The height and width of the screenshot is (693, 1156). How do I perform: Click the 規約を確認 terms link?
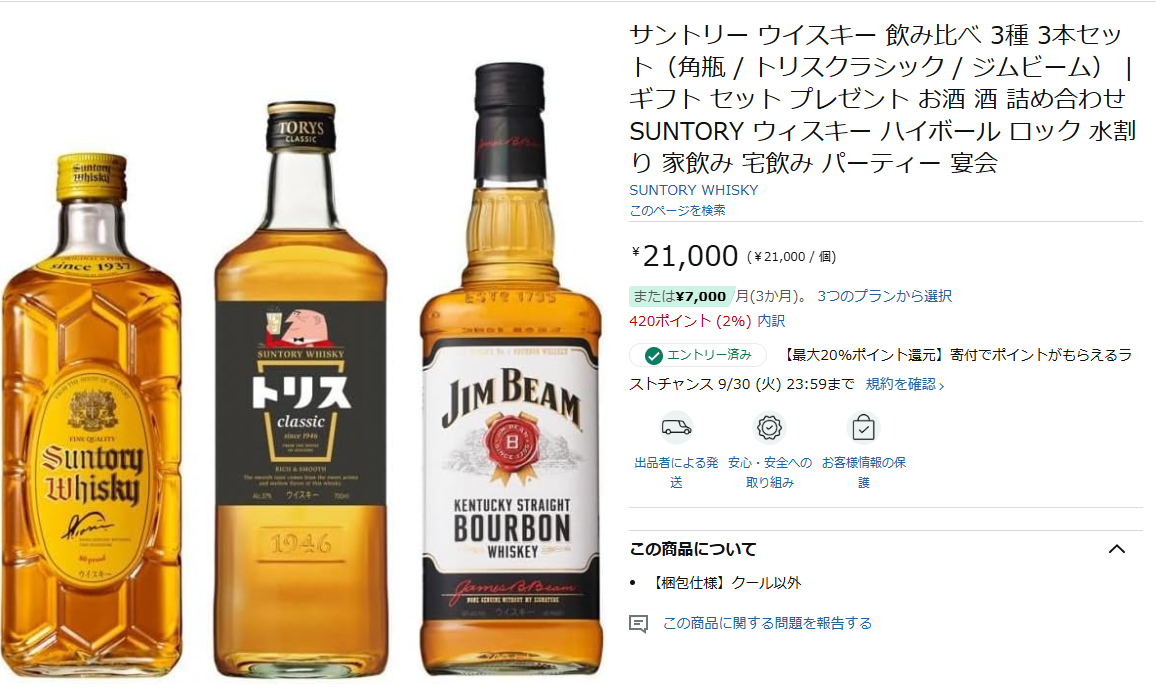pyautogui.click(x=905, y=384)
